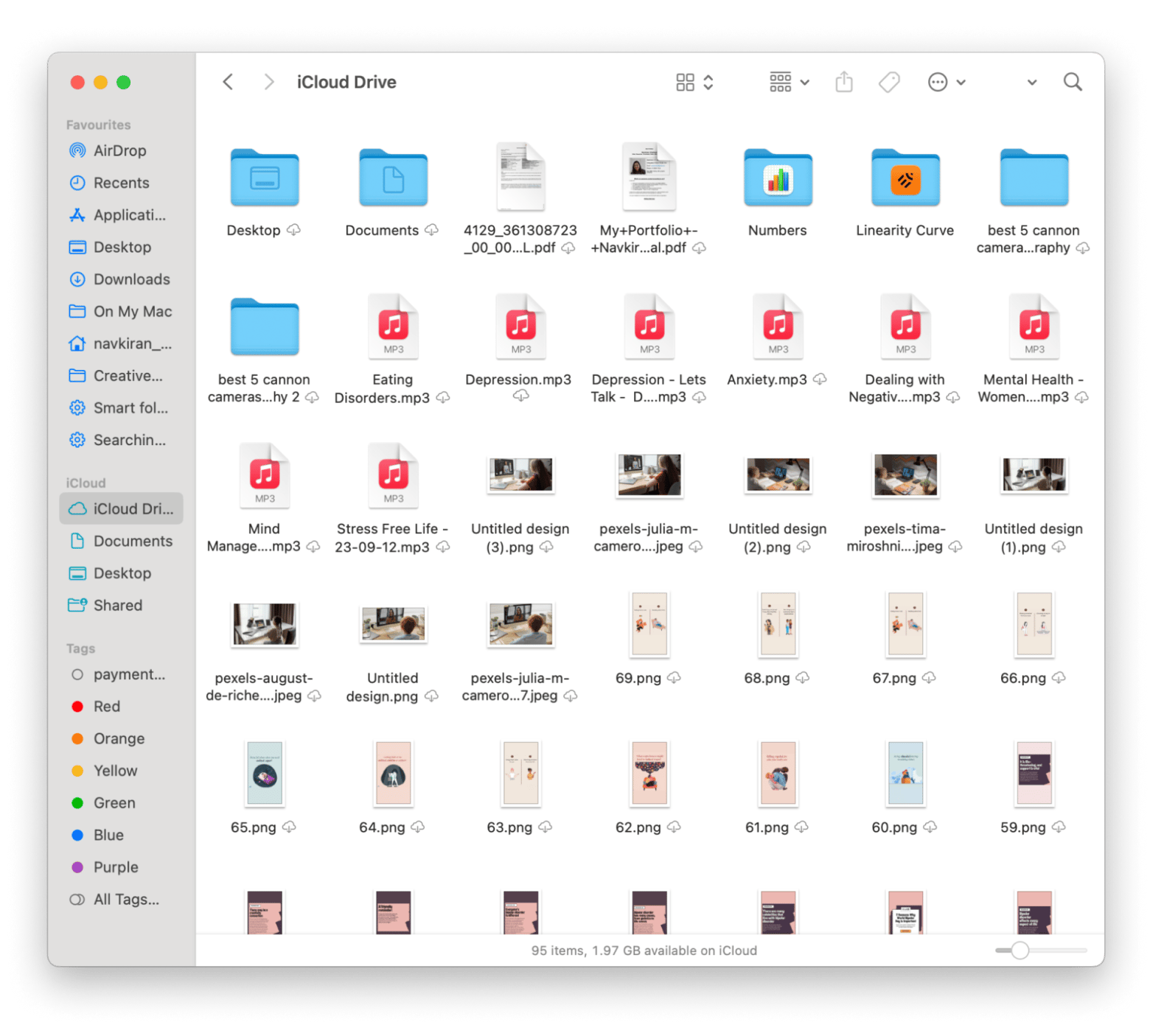Screen dimensions: 1150x1036
Task: Select the My+Portfolio PDF file
Action: 649,178
